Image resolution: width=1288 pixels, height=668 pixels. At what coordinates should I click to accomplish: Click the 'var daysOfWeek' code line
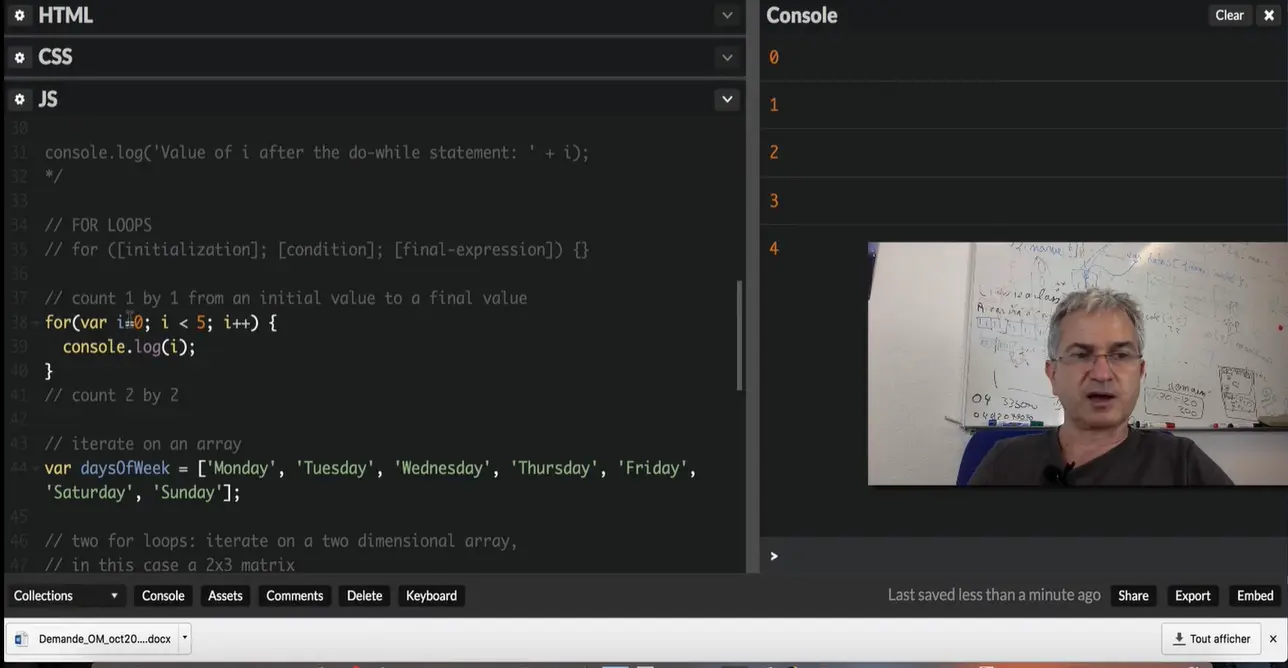370,469
